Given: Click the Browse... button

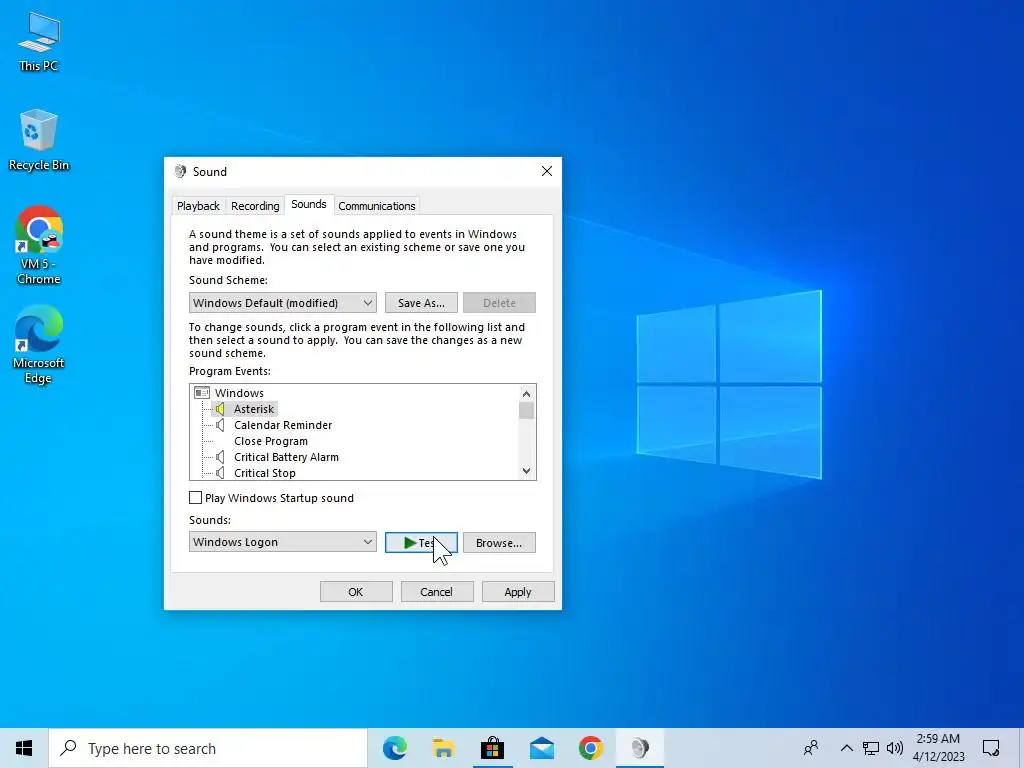Looking at the screenshot, I should tap(499, 542).
